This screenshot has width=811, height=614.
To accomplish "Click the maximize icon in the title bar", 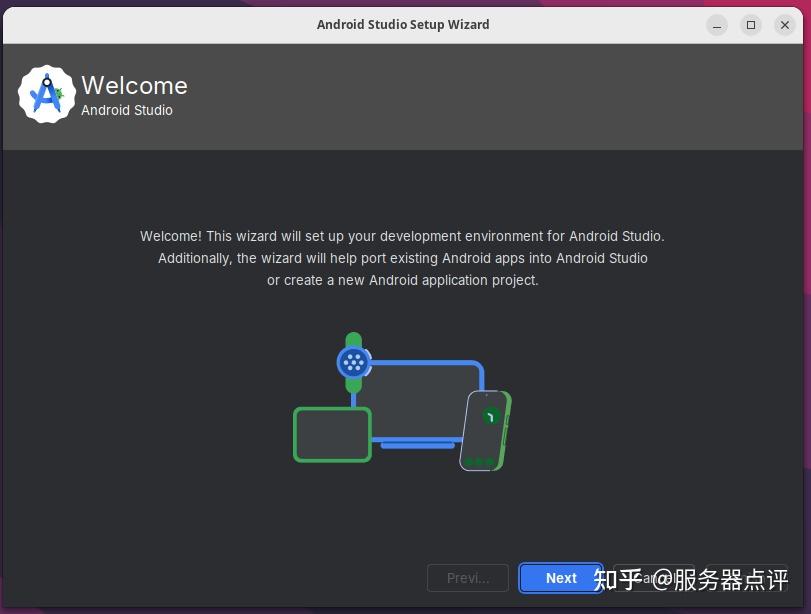I will tap(751, 24).
